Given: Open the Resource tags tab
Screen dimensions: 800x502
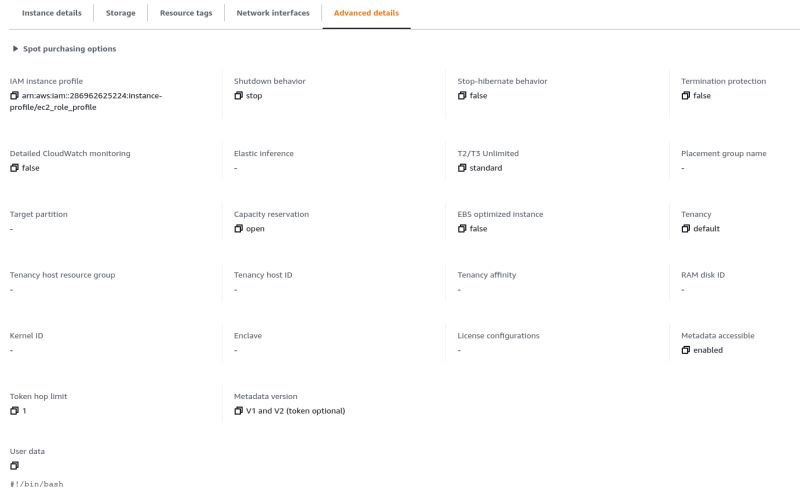Looking at the screenshot, I should tap(186, 13).
